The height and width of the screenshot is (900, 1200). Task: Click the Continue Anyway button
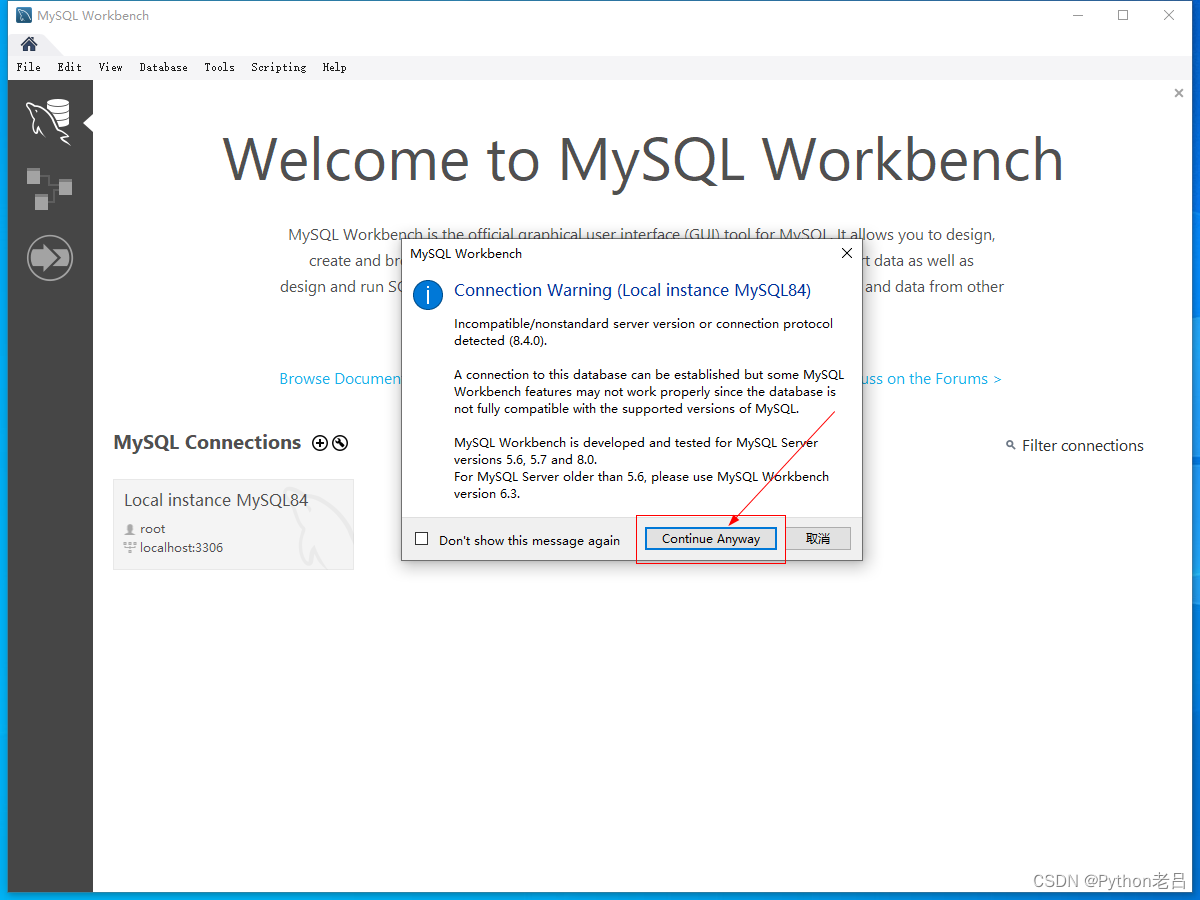coord(711,538)
